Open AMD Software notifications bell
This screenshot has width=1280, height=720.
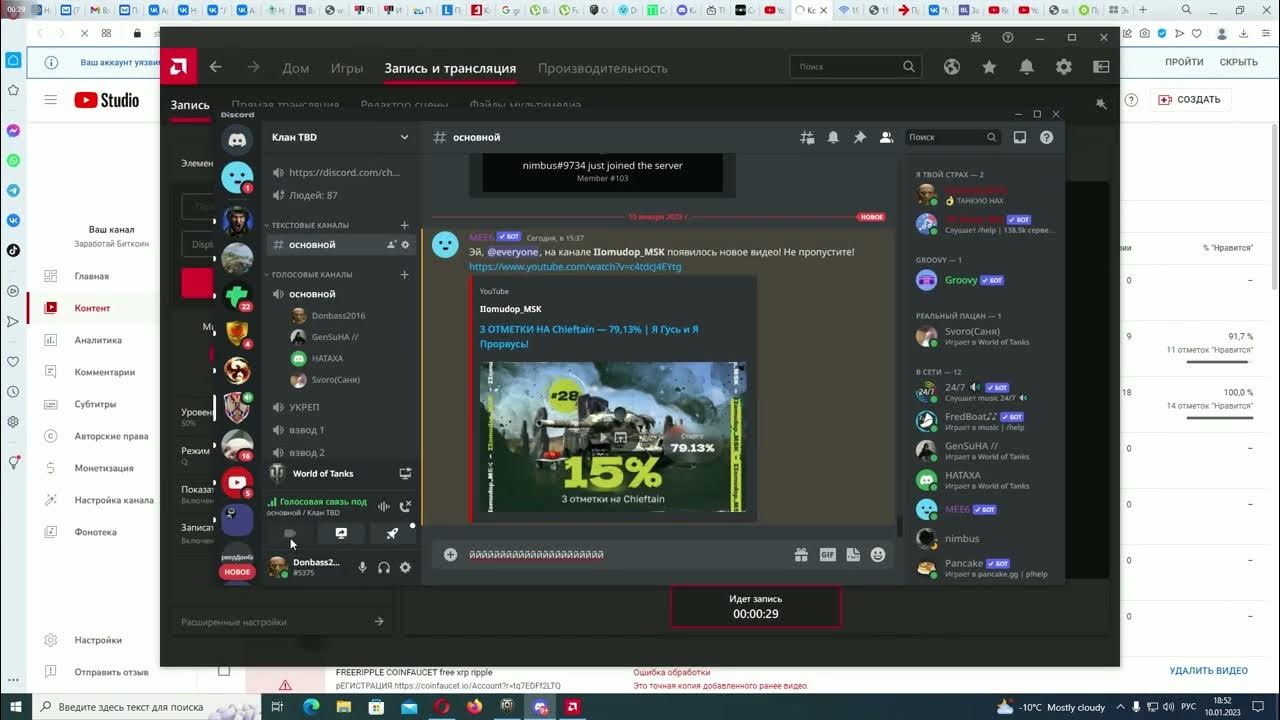click(1026, 67)
